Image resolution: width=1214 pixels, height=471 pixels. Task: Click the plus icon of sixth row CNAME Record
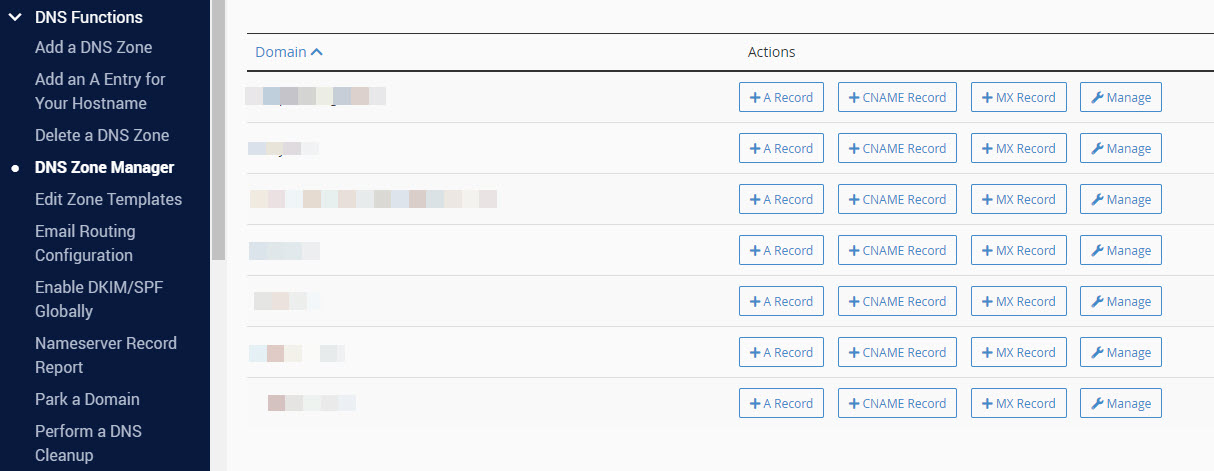pyautogui.click(x=854, y=352)
